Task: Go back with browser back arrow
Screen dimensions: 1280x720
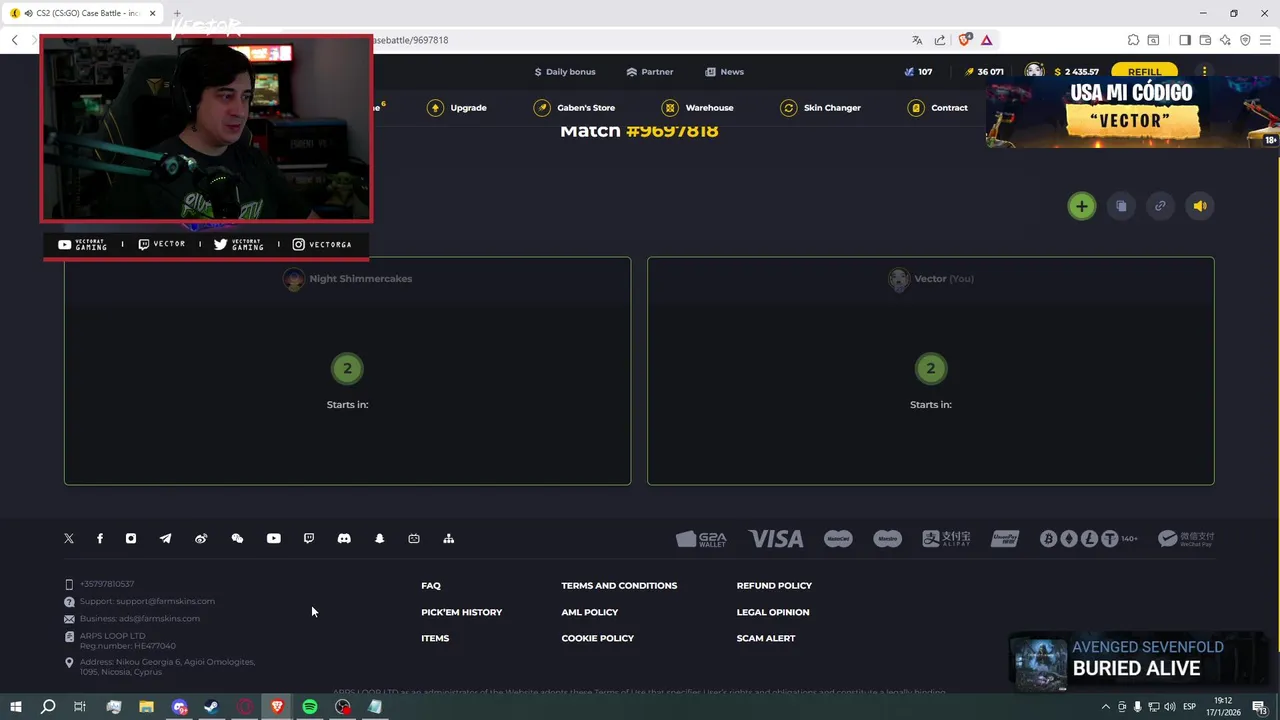Action: [14, 40]
